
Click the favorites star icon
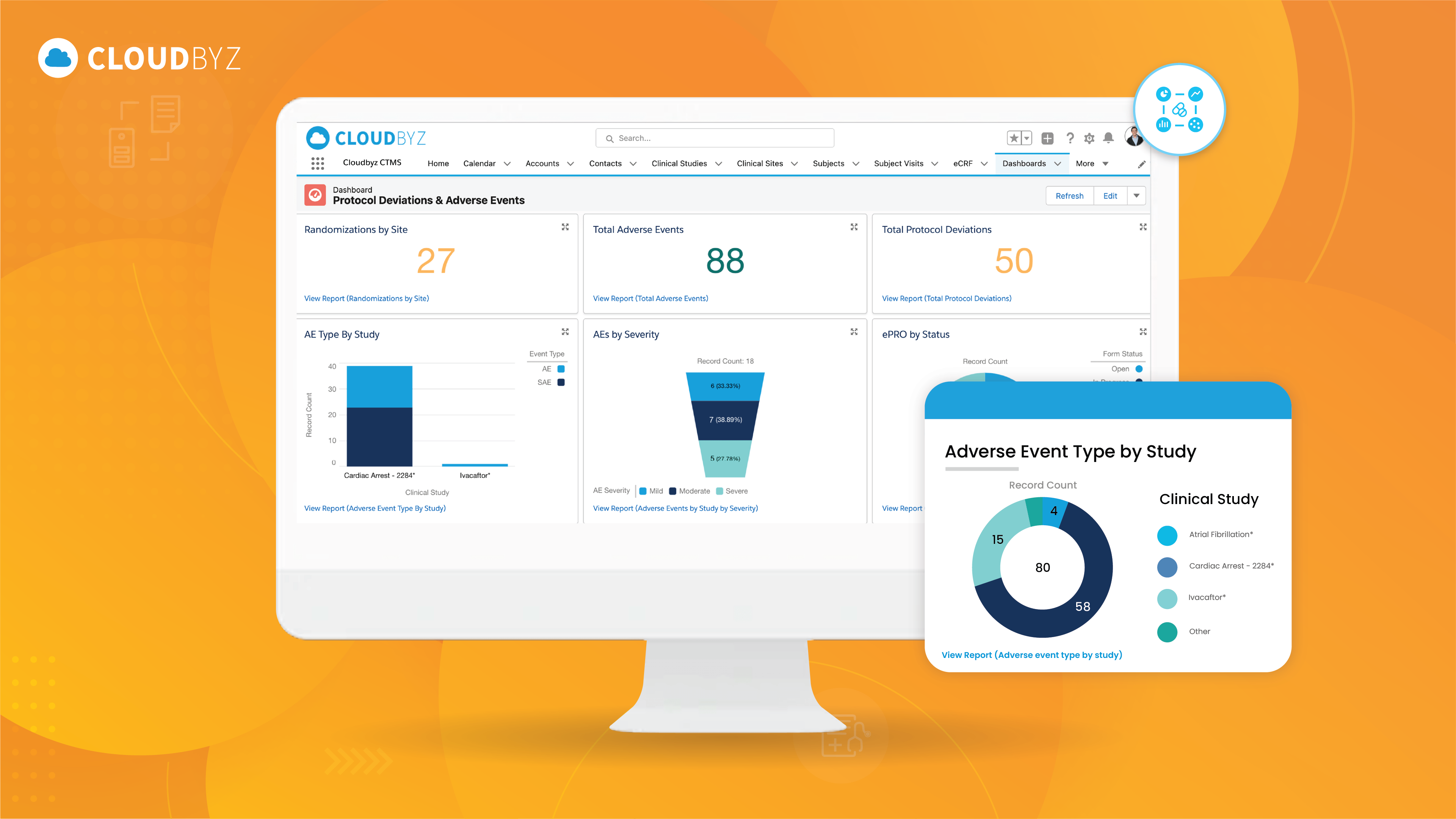coord(1014,138)
